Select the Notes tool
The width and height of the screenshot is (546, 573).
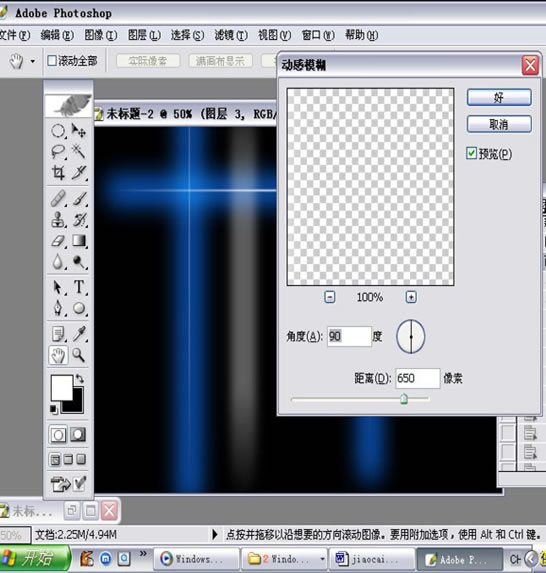tap(58, 334)
